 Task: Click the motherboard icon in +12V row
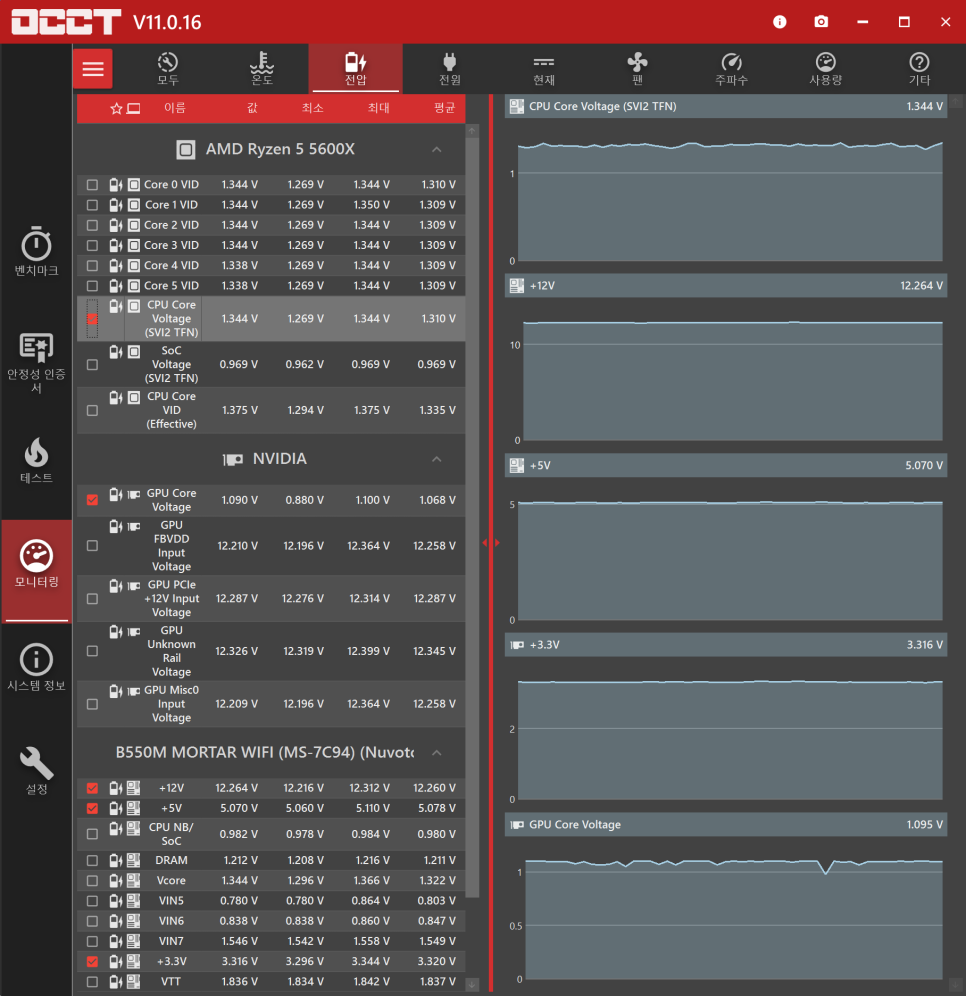133,788
